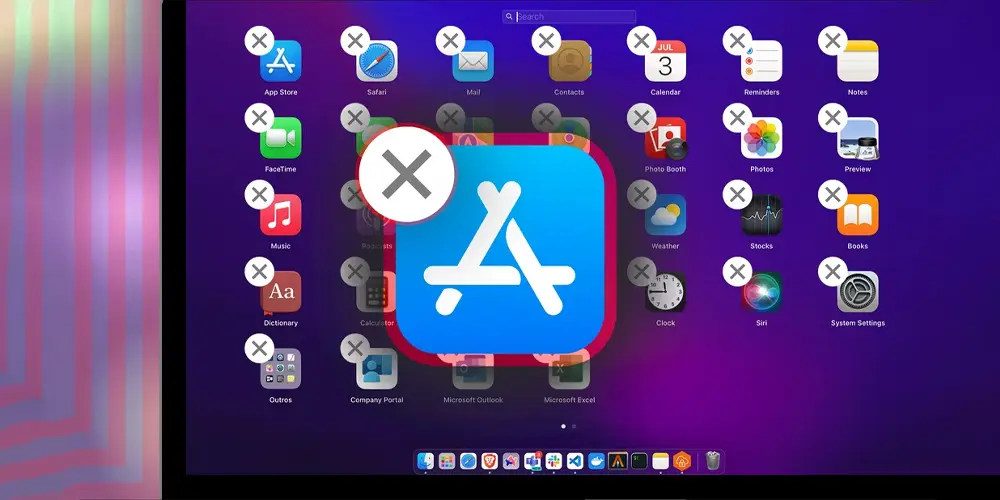Click the Microsoft Excel label
This screenshot has width=1000, height=500.
coord(570,400)
